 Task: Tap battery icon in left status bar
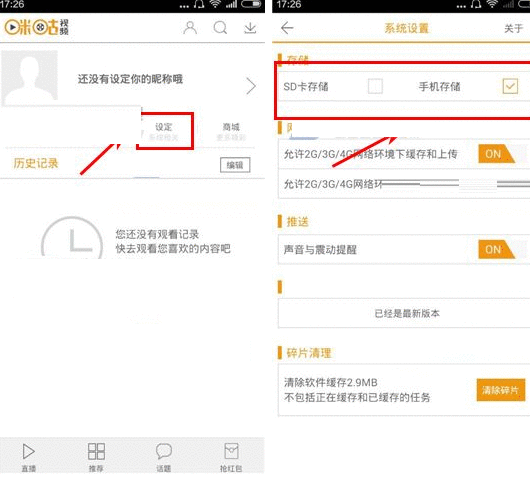(251, 4)
